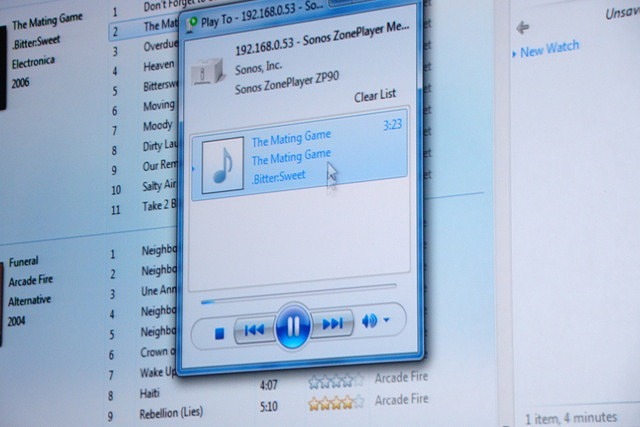Mute the speaker volume icon
The width and height of the screenshot is (640, 427).
369,321
